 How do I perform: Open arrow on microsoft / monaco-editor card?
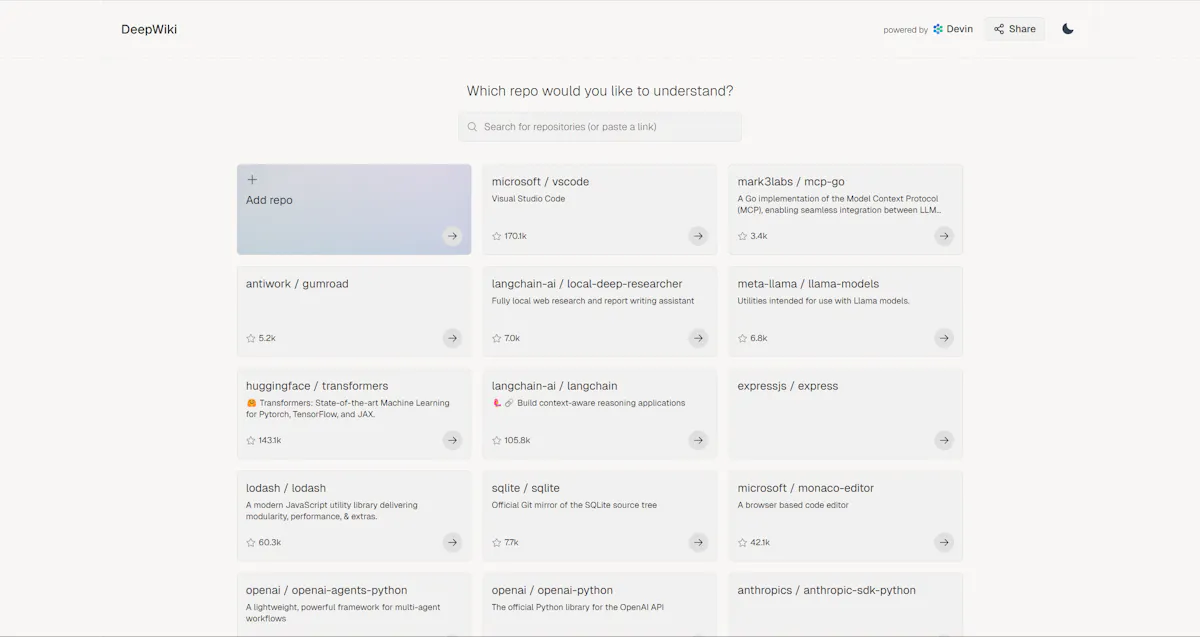(944, 542)
